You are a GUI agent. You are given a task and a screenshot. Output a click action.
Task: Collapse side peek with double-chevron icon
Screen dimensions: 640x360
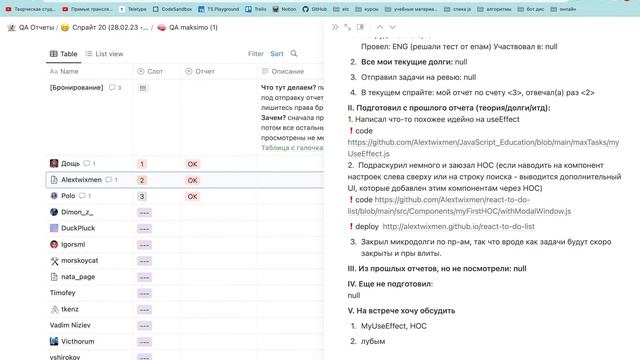(x=335, y=27)
